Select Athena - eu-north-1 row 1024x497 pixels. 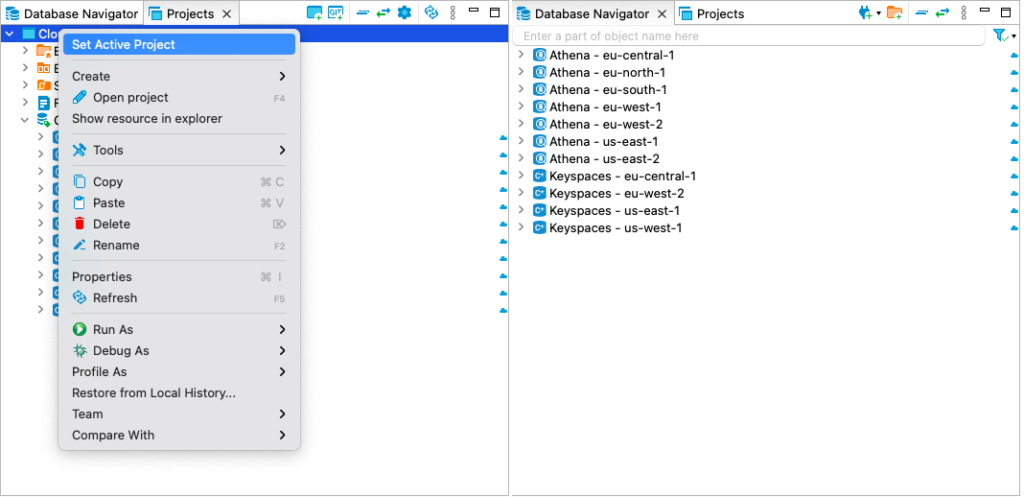click(x=765, y=72)
